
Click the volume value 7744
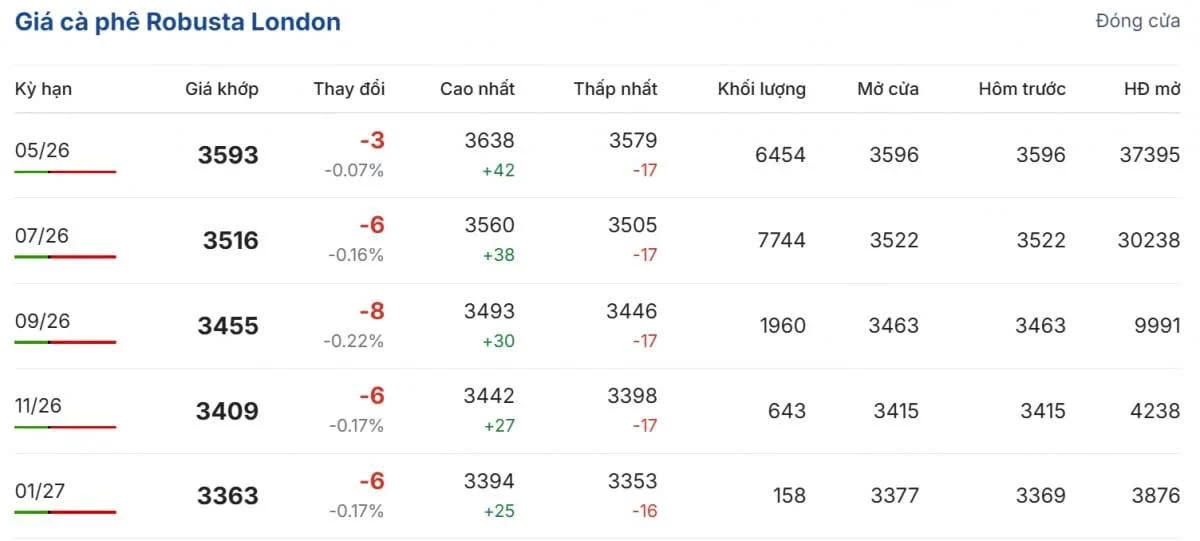[x=781, y=240]
